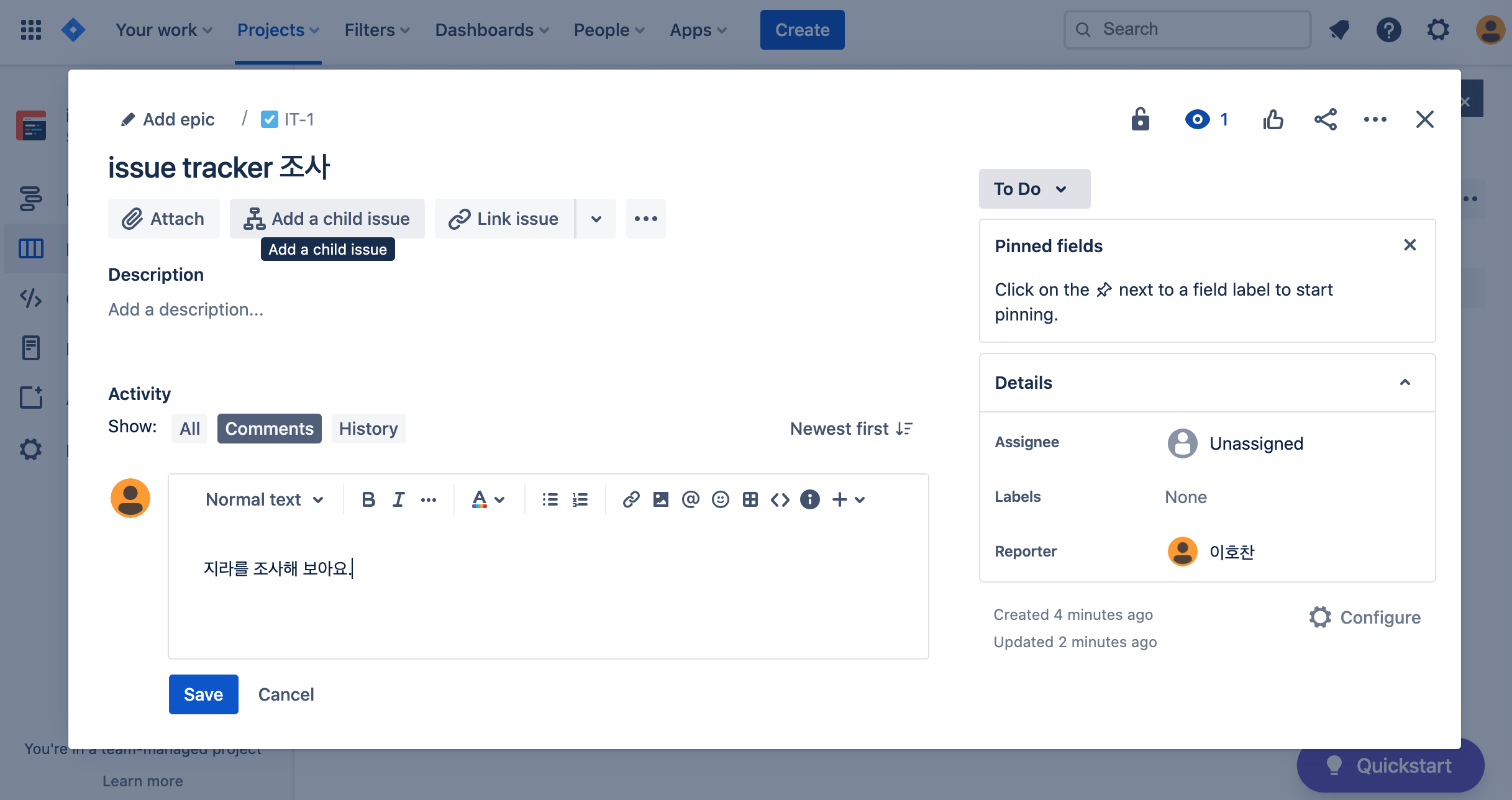Image resolution: width=1512 pixels, height=800 pixels.
Task: Open the emoji picker
Action: tap(721, 499)
